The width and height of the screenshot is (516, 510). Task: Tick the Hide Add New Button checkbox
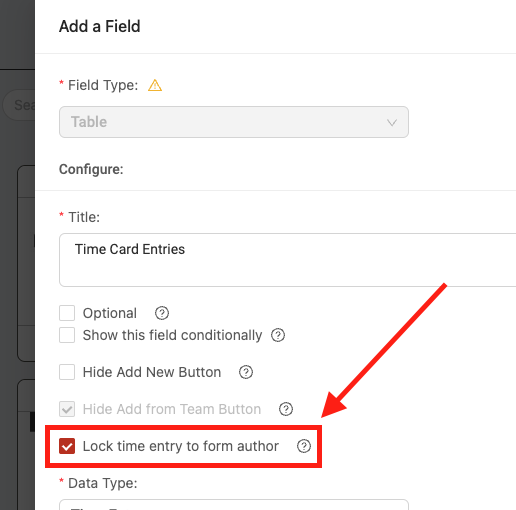(67, 372)
